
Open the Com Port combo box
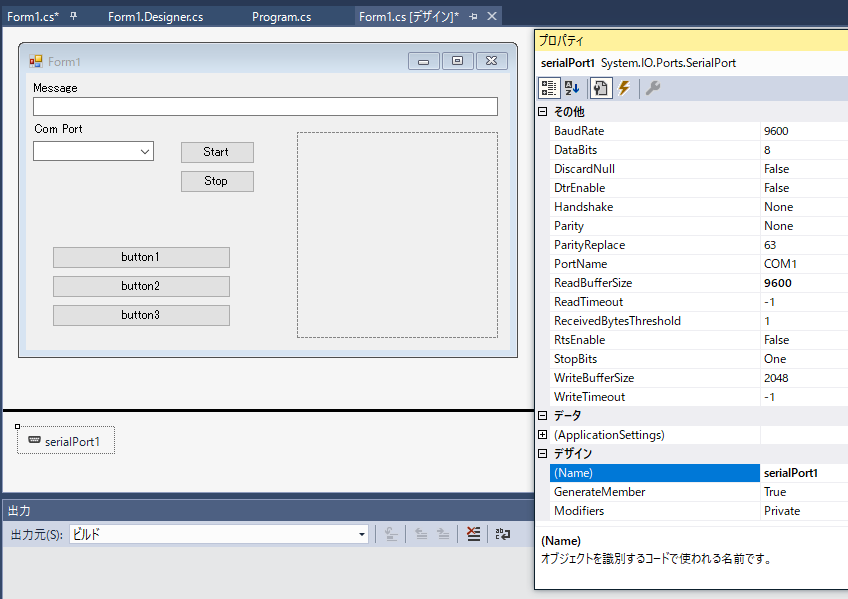point(145,151)
